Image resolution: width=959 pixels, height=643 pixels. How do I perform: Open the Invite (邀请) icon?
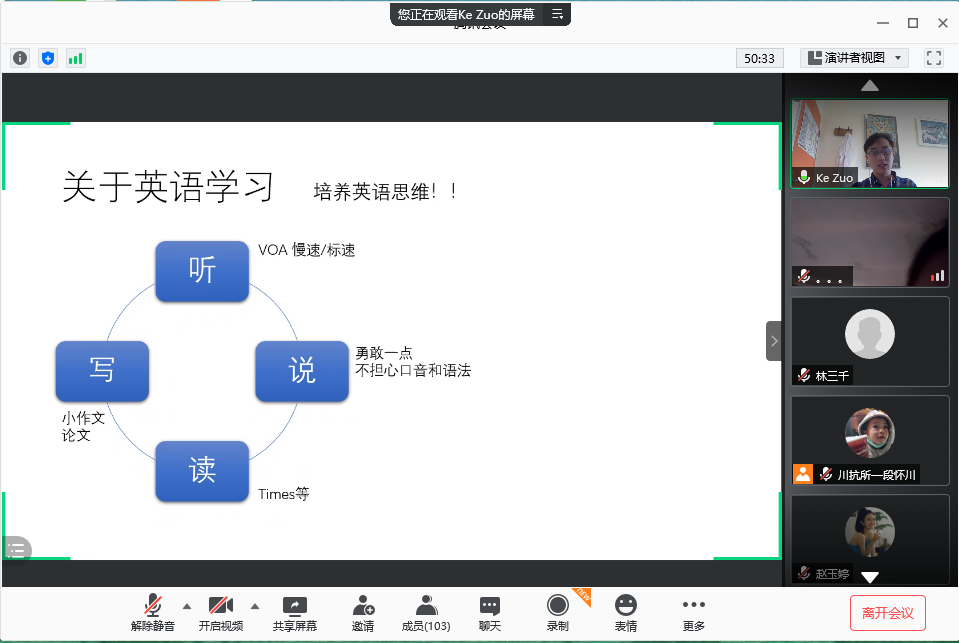coord(363,612)
